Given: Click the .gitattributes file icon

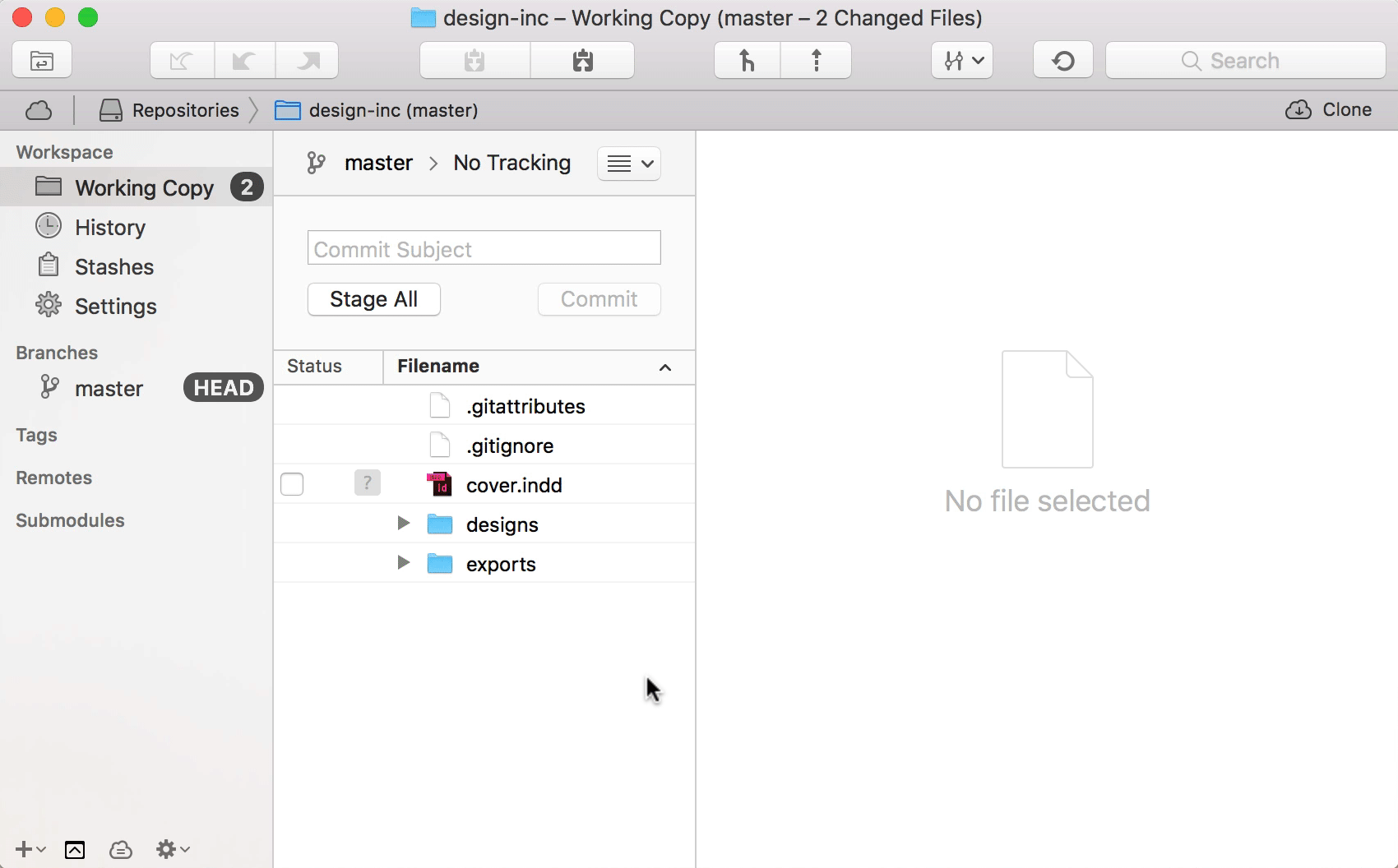Looking at the screenshot, I should coord(440,405).
